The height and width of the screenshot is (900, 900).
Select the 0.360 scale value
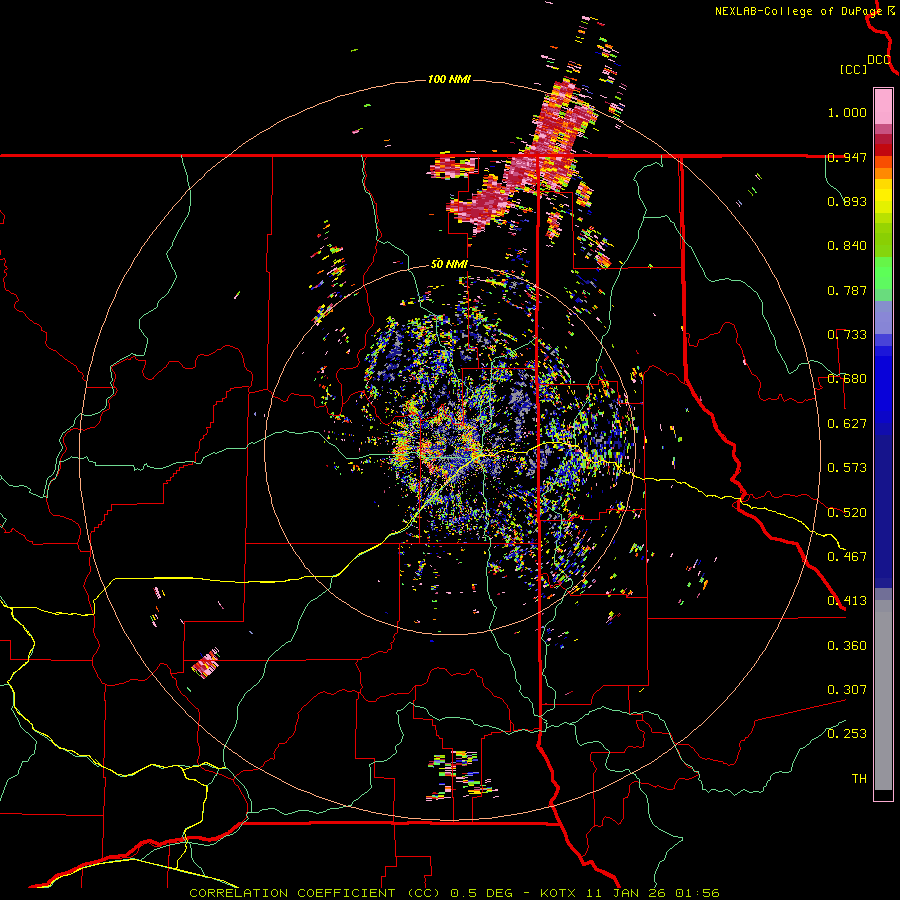[847, 646]
